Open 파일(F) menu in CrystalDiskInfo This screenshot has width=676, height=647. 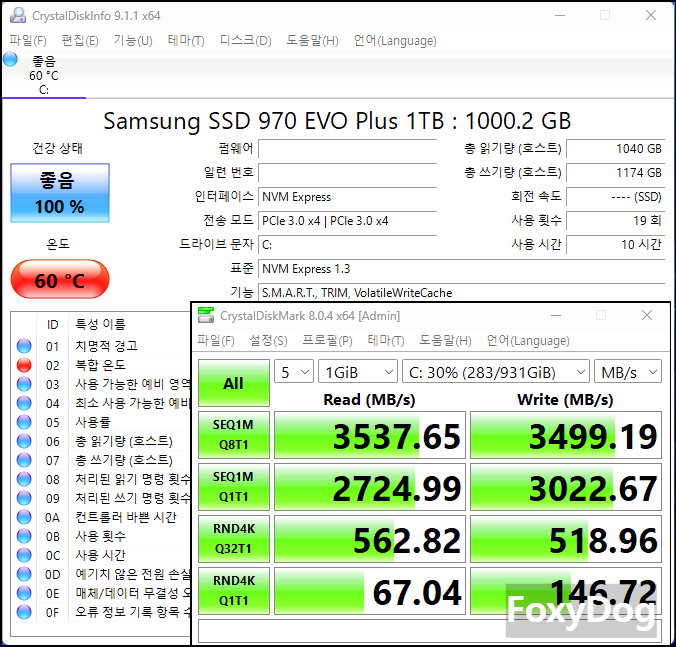coord(28,41)
